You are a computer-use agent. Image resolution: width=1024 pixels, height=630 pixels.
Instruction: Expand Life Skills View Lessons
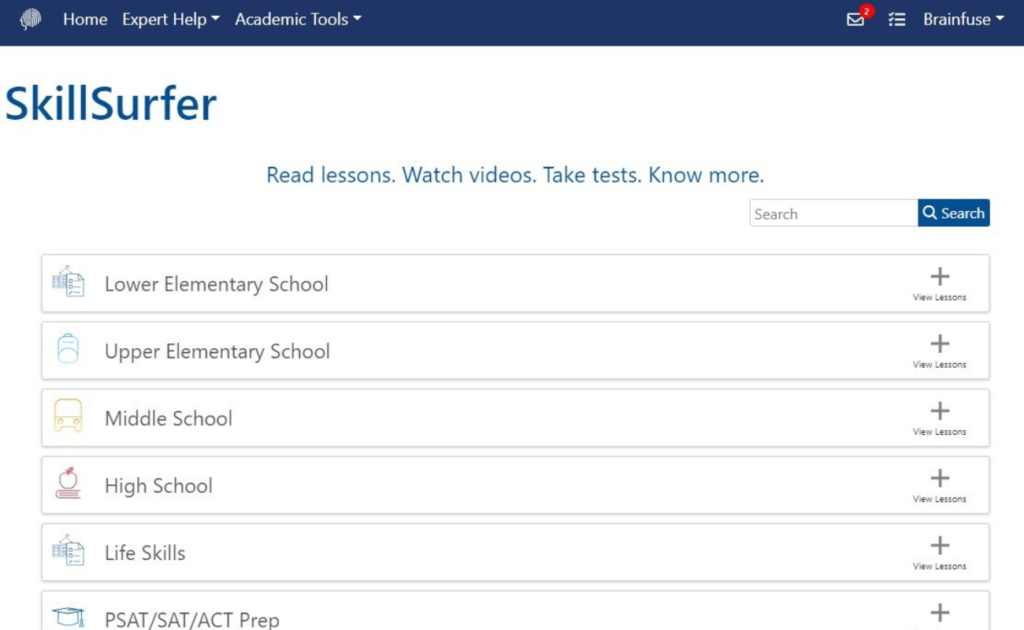940,552
